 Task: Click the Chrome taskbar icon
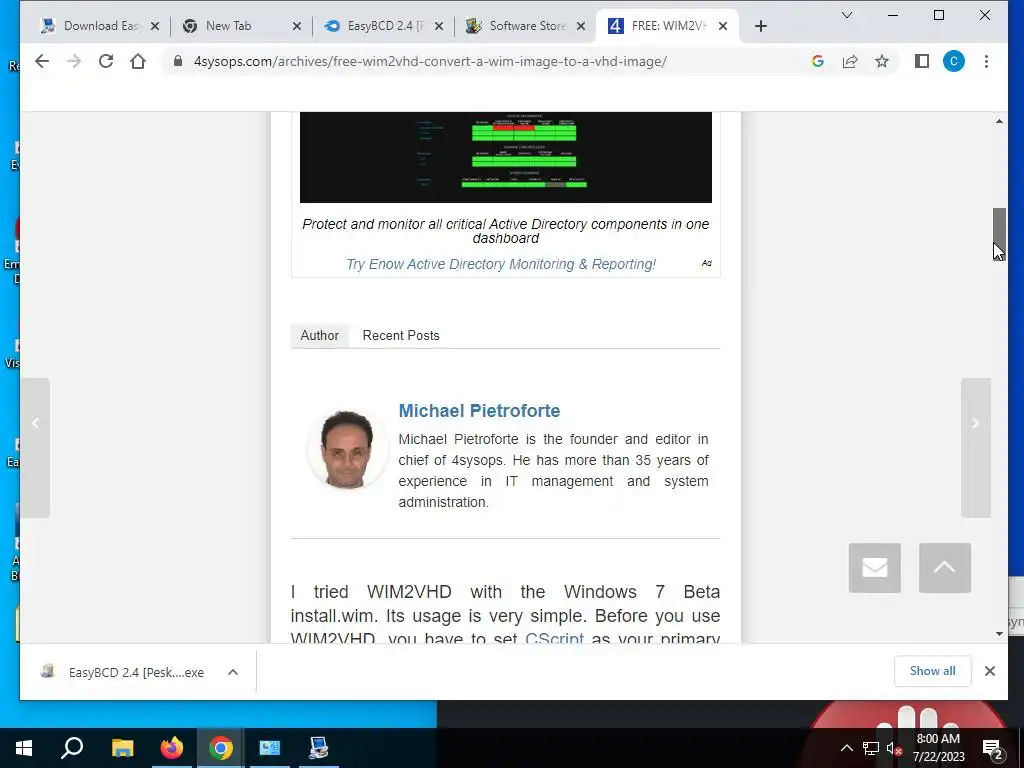coord(221,748)
